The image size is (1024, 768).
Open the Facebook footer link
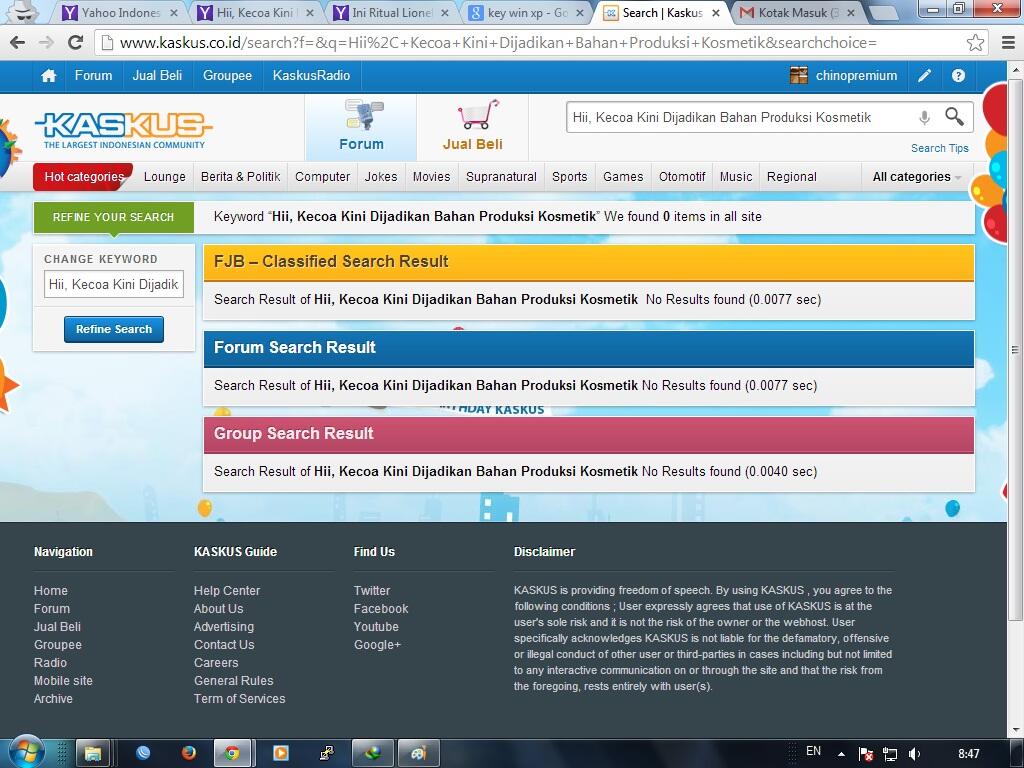point(381,609)
